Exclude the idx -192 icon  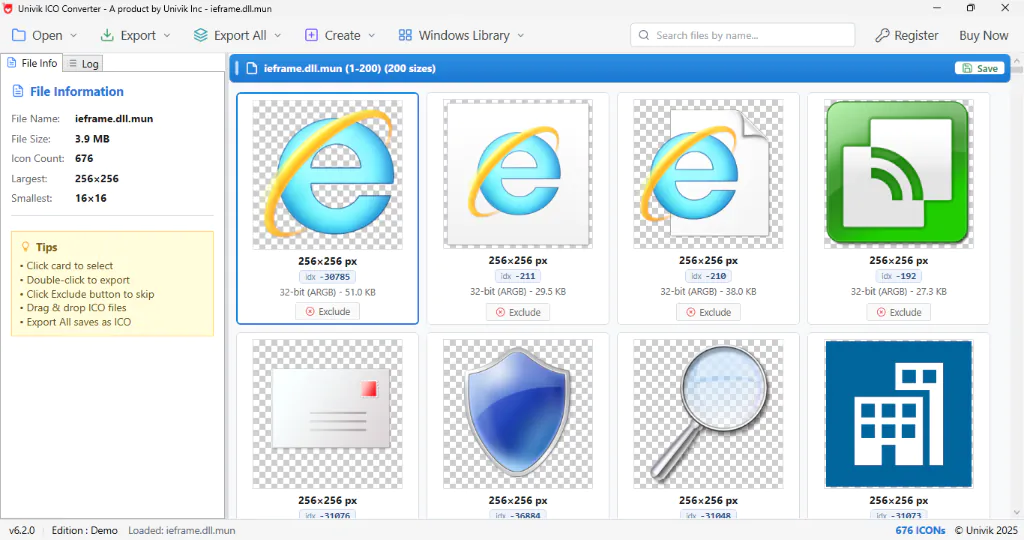pyautogui.click(x=899, y=312)
